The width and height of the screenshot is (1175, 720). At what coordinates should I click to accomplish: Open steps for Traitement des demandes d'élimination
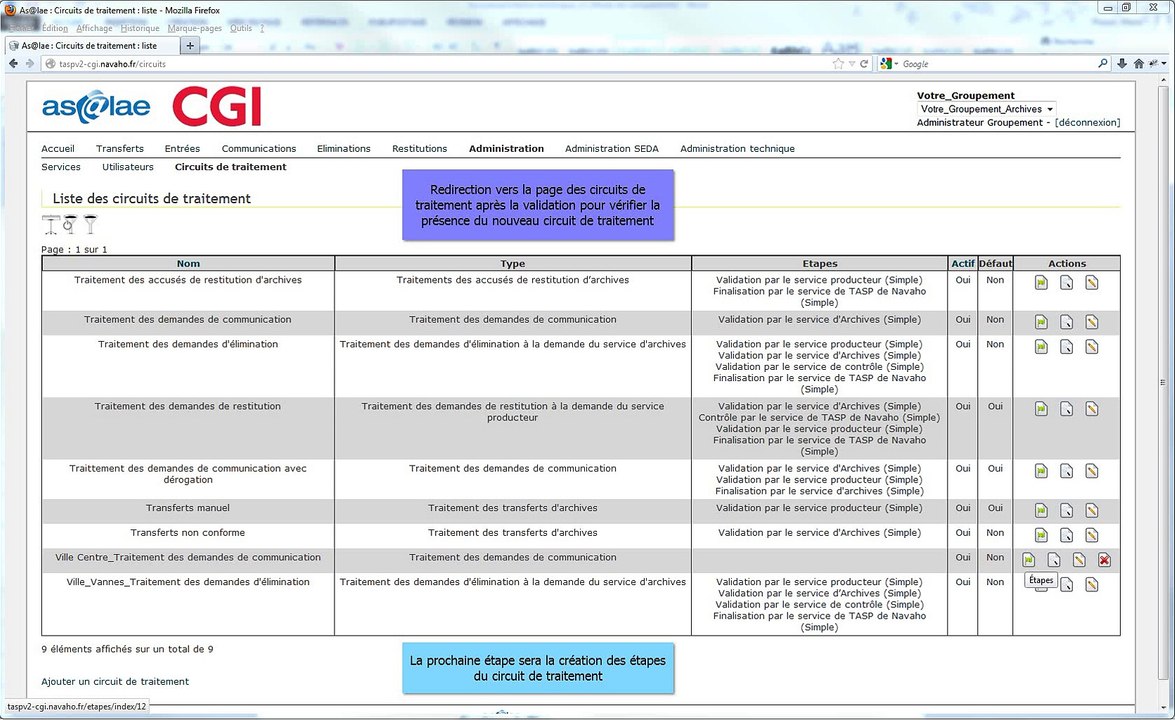tap(1041, 347)
